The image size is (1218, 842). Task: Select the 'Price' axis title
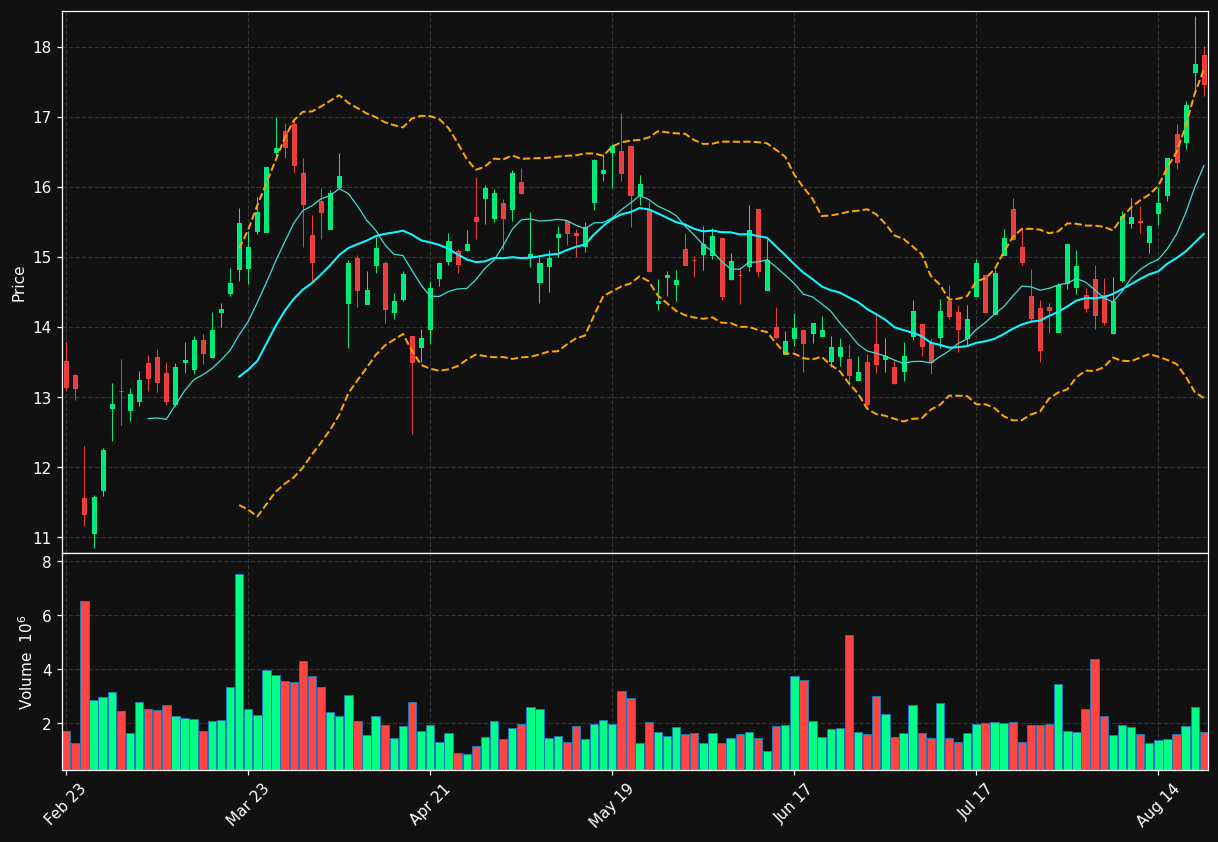point(19,283)
